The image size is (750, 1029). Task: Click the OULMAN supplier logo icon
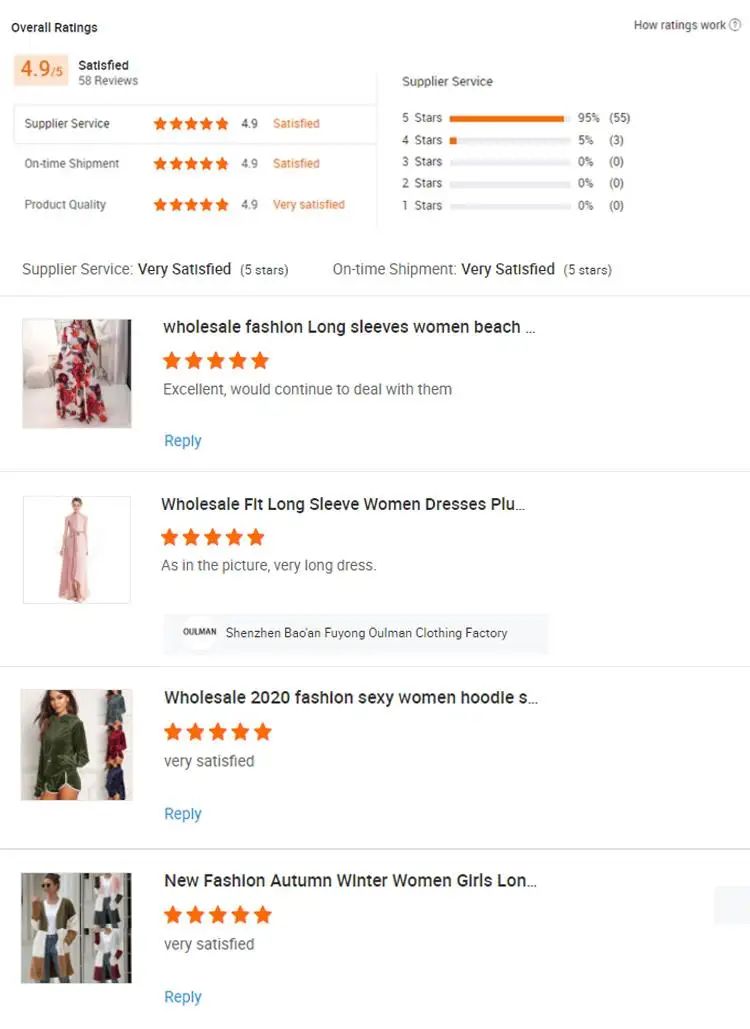tap(200, 633)
